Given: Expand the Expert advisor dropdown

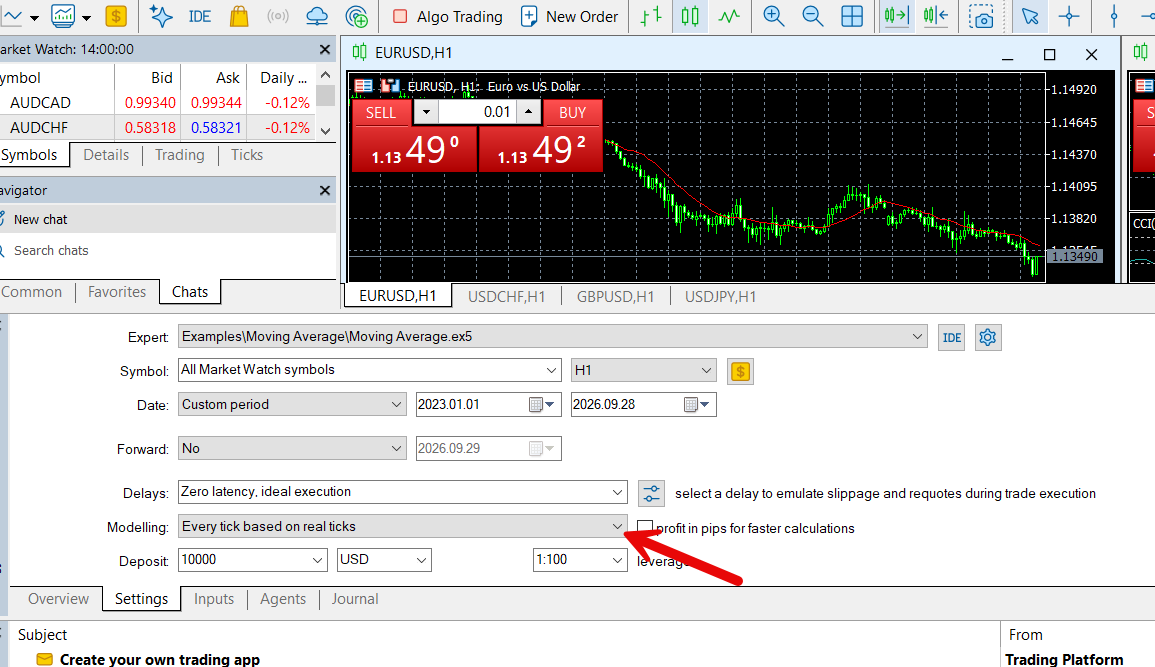Looking at the screenshot, I should point(917,336).
